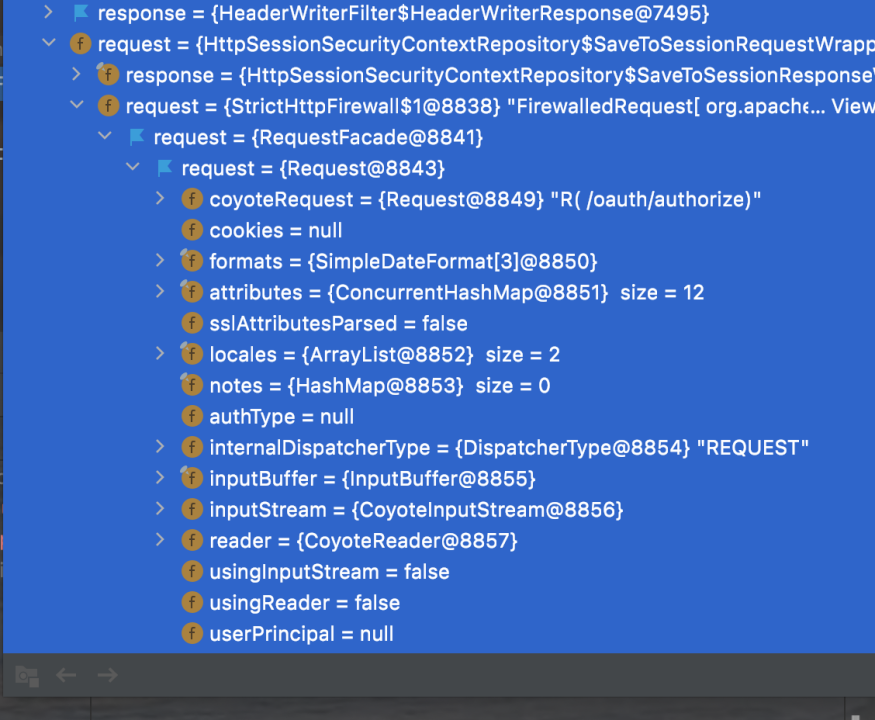Image resolution: width=875 pixels, height=720 pixels.
Task: Click the forward navigation arrow
Action: (107, 675)
